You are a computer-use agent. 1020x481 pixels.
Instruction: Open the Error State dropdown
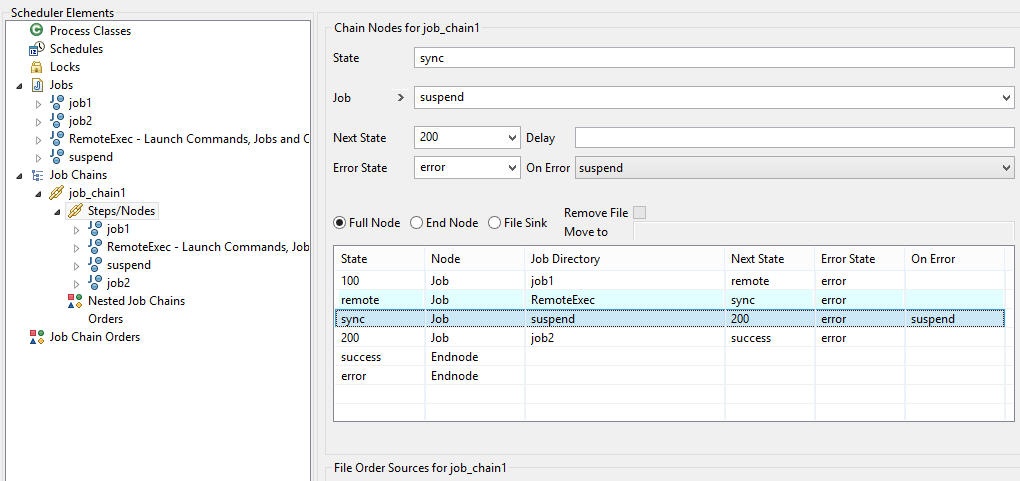[511, 168]
